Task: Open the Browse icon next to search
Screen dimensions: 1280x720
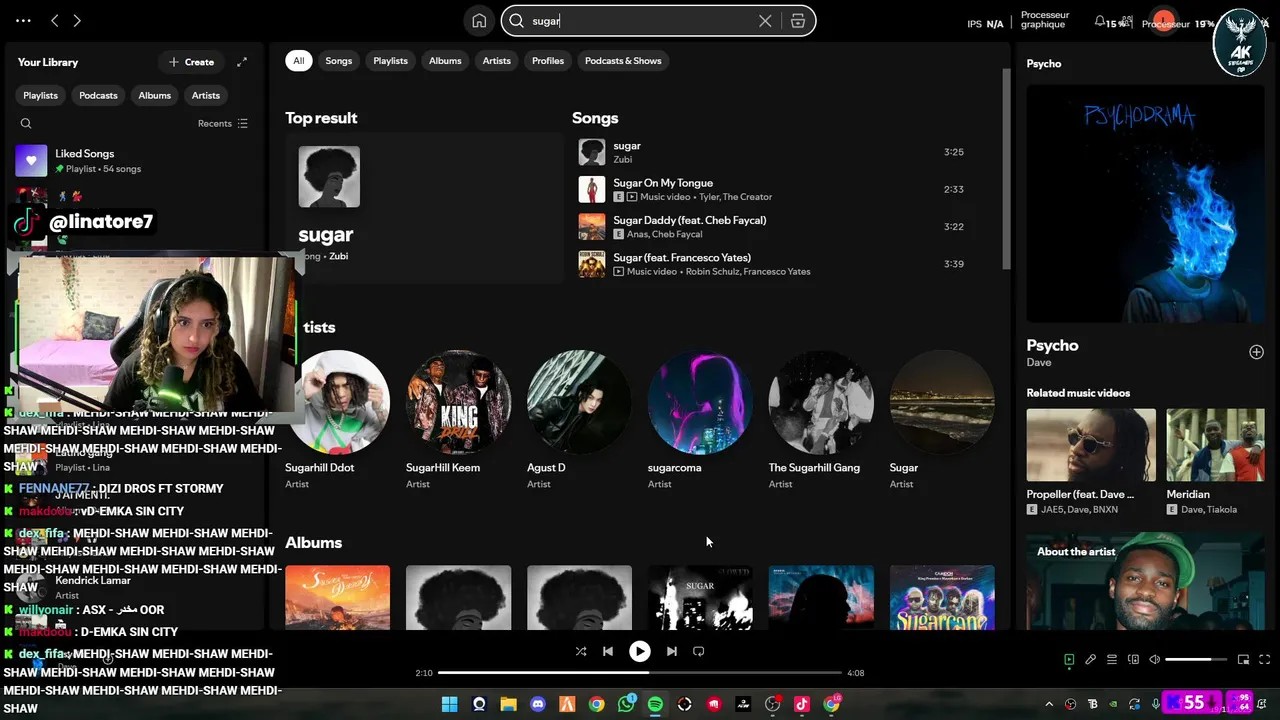Action: 798,21
